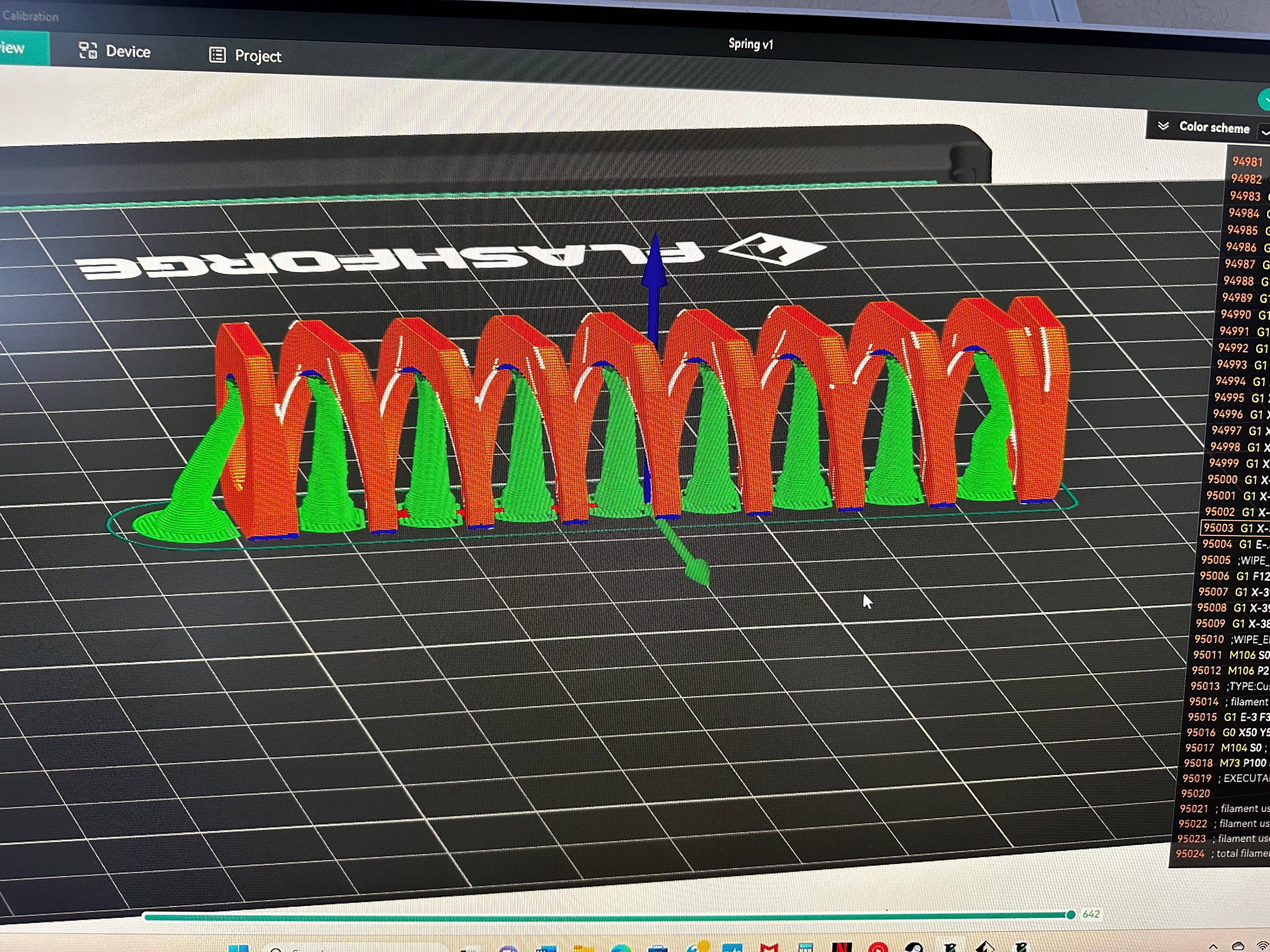1270x952 pixels.
Task: Select G-code line 95016 G0 X50
Action: 1228,732
